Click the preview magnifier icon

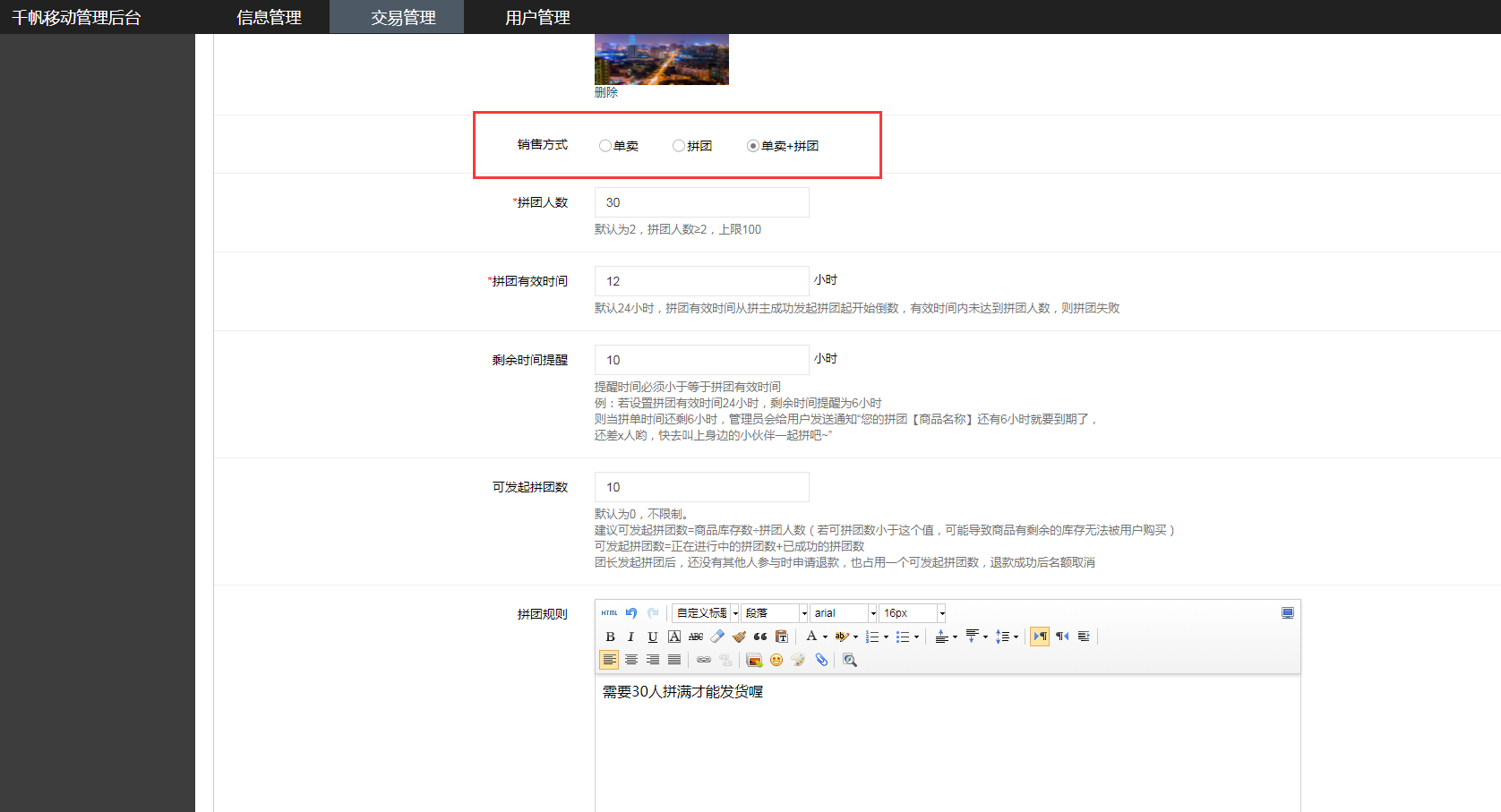(850, 660)
